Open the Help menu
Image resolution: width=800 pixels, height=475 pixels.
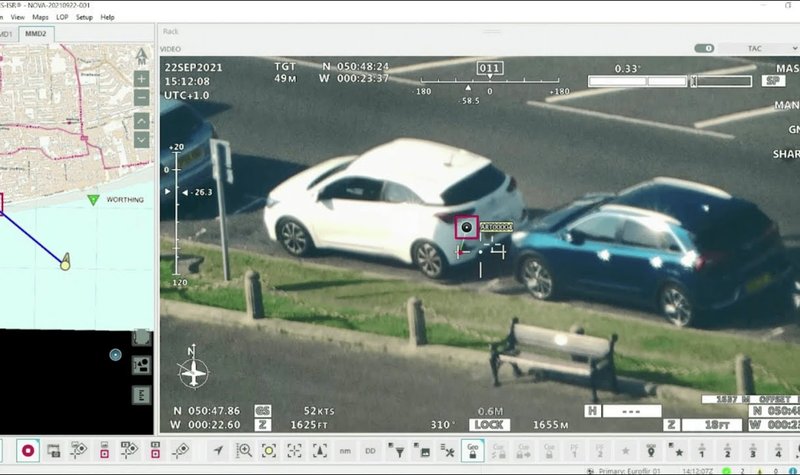pos(107,17)
